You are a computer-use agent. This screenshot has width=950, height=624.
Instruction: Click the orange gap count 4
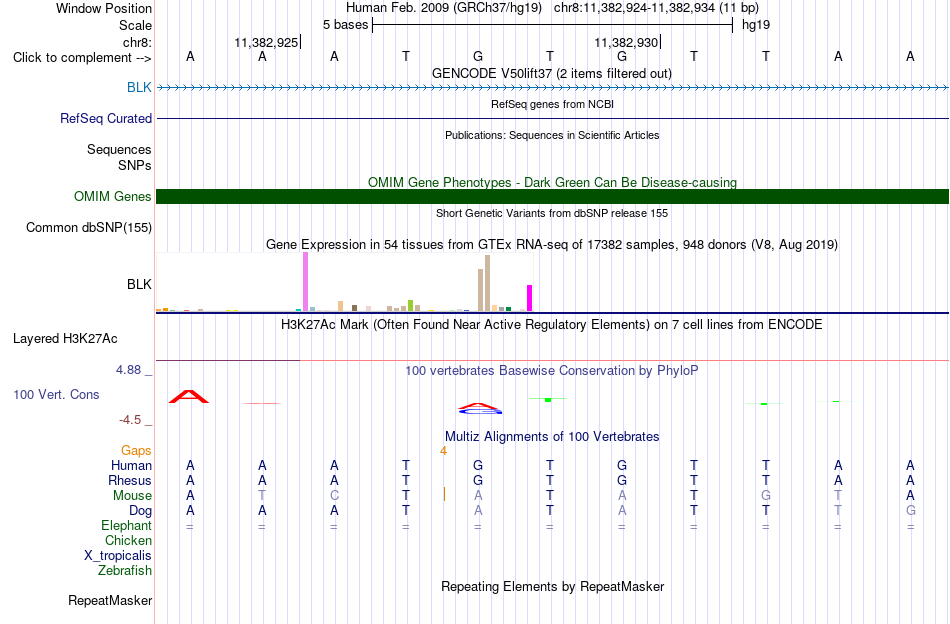coord(443,451)
